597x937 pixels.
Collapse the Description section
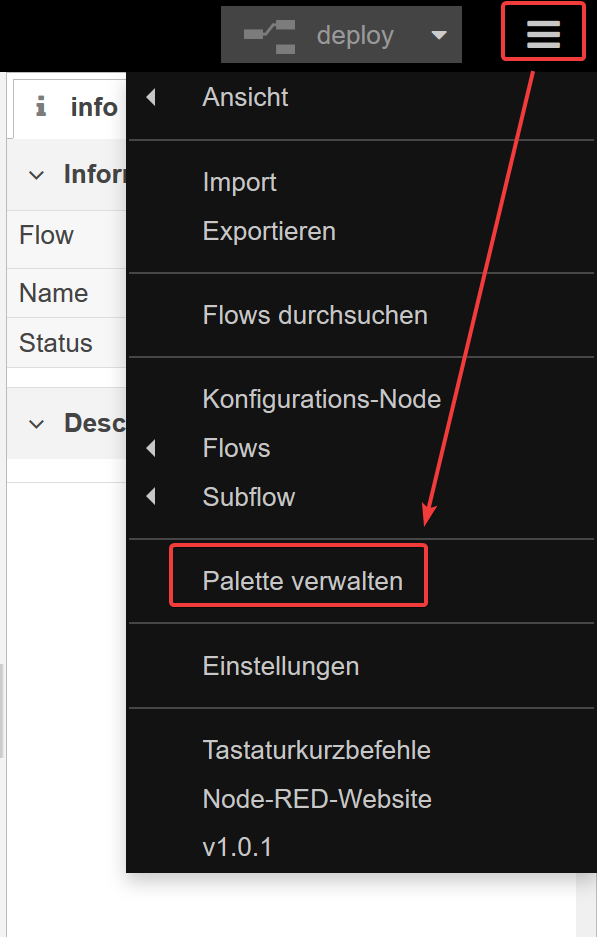36,423
